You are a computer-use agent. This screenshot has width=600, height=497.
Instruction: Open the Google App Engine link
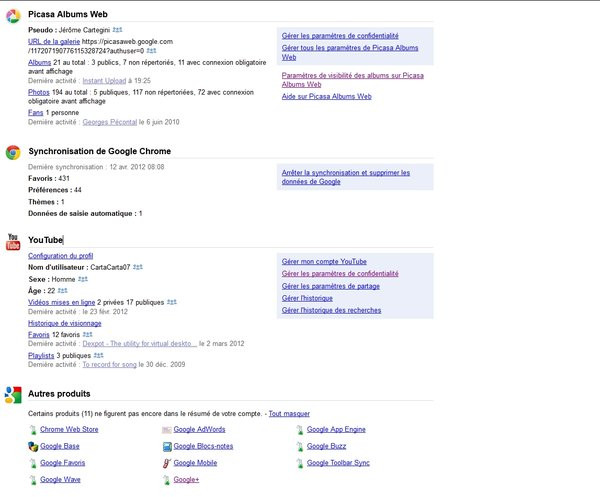(x=336, y=429)
